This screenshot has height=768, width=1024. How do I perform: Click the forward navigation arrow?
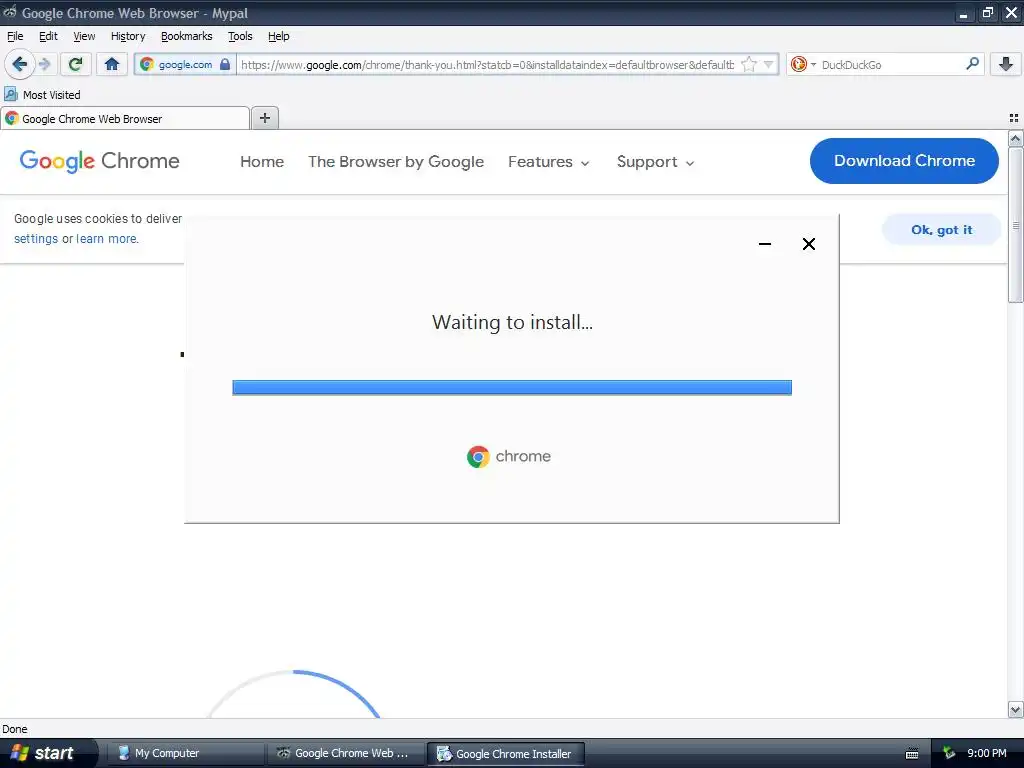click(x=45, y=65)
